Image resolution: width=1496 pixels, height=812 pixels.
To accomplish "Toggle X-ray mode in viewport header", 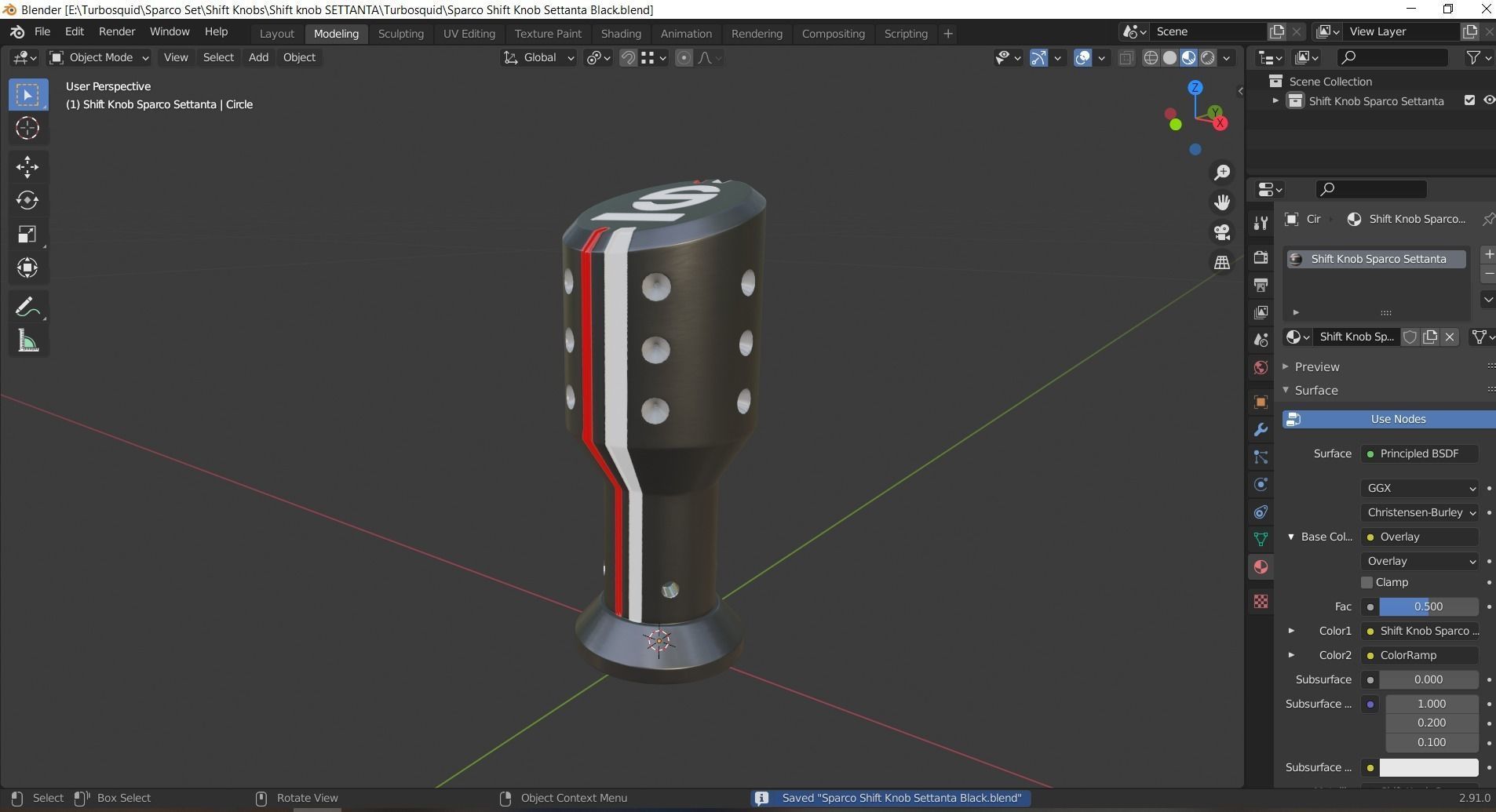I will [x=1126, y=57].
